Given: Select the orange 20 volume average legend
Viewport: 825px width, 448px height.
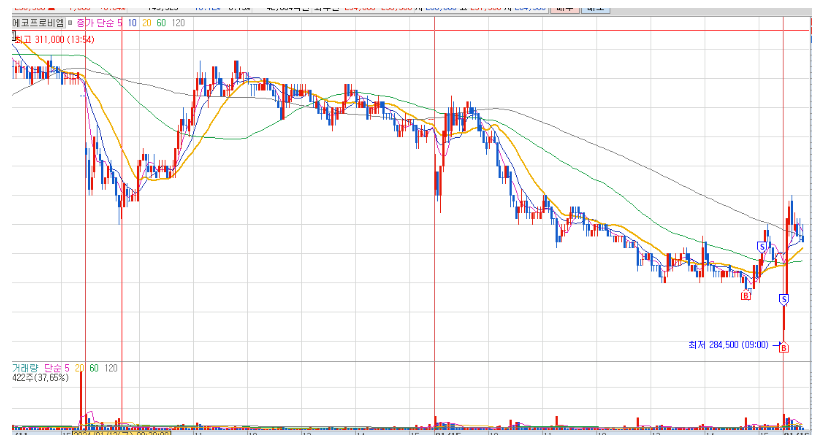Looking at the screenshot, I should (79, 368).
